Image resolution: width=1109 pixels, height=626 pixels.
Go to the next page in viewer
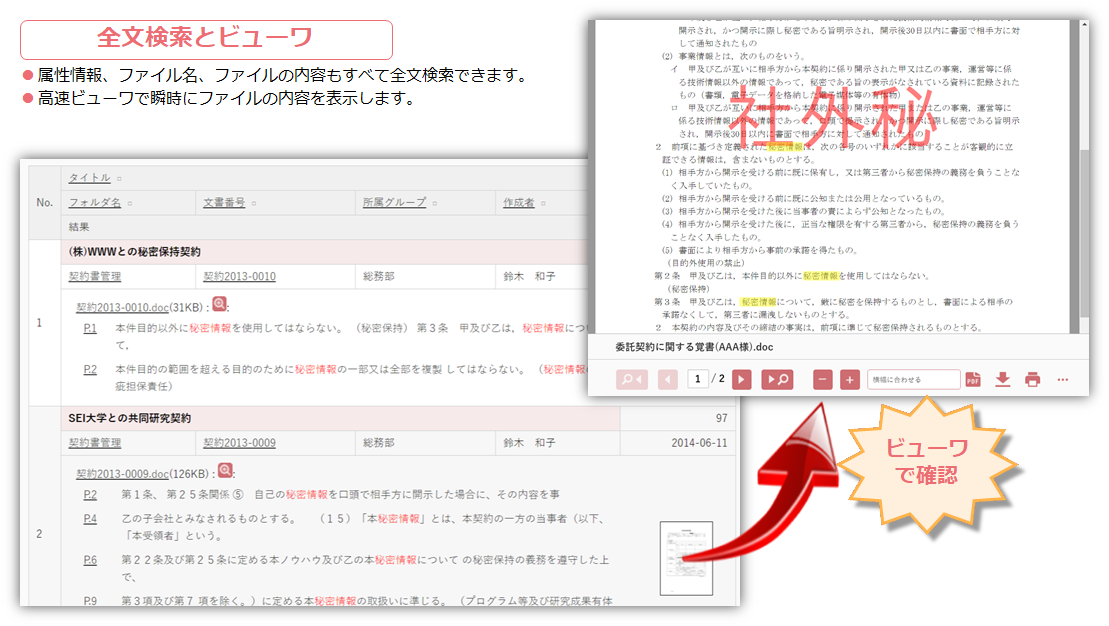point(741,380)
